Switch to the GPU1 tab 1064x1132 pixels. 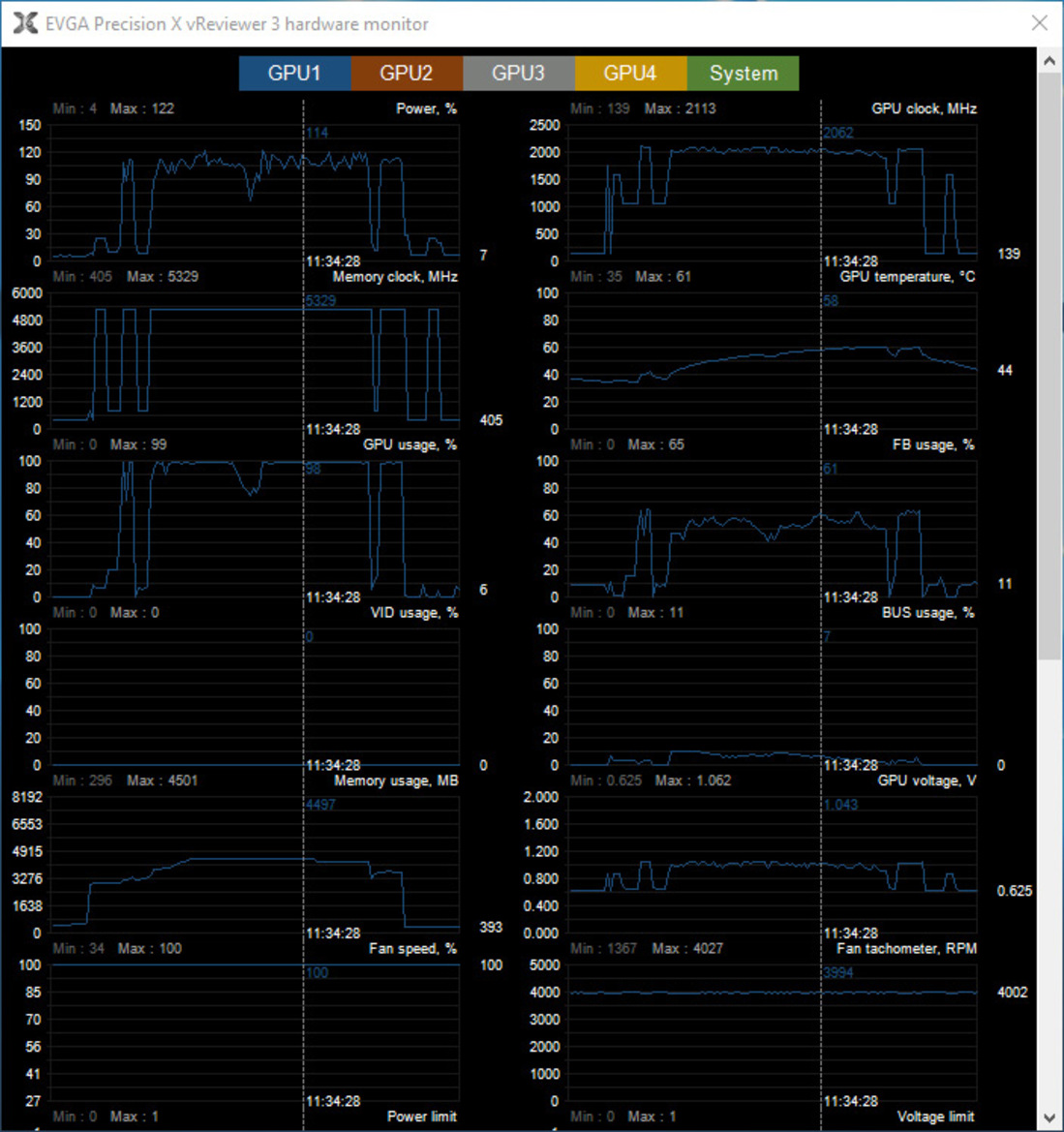[x=294, y=73]
